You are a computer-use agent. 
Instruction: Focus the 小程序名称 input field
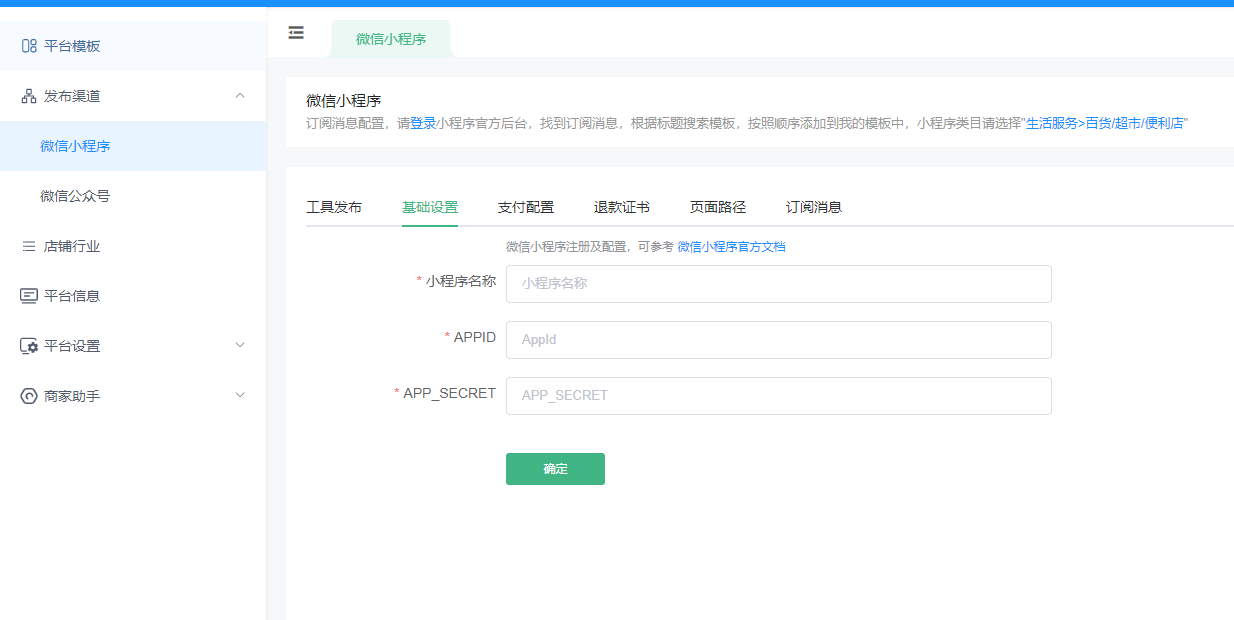coord(779,284)
